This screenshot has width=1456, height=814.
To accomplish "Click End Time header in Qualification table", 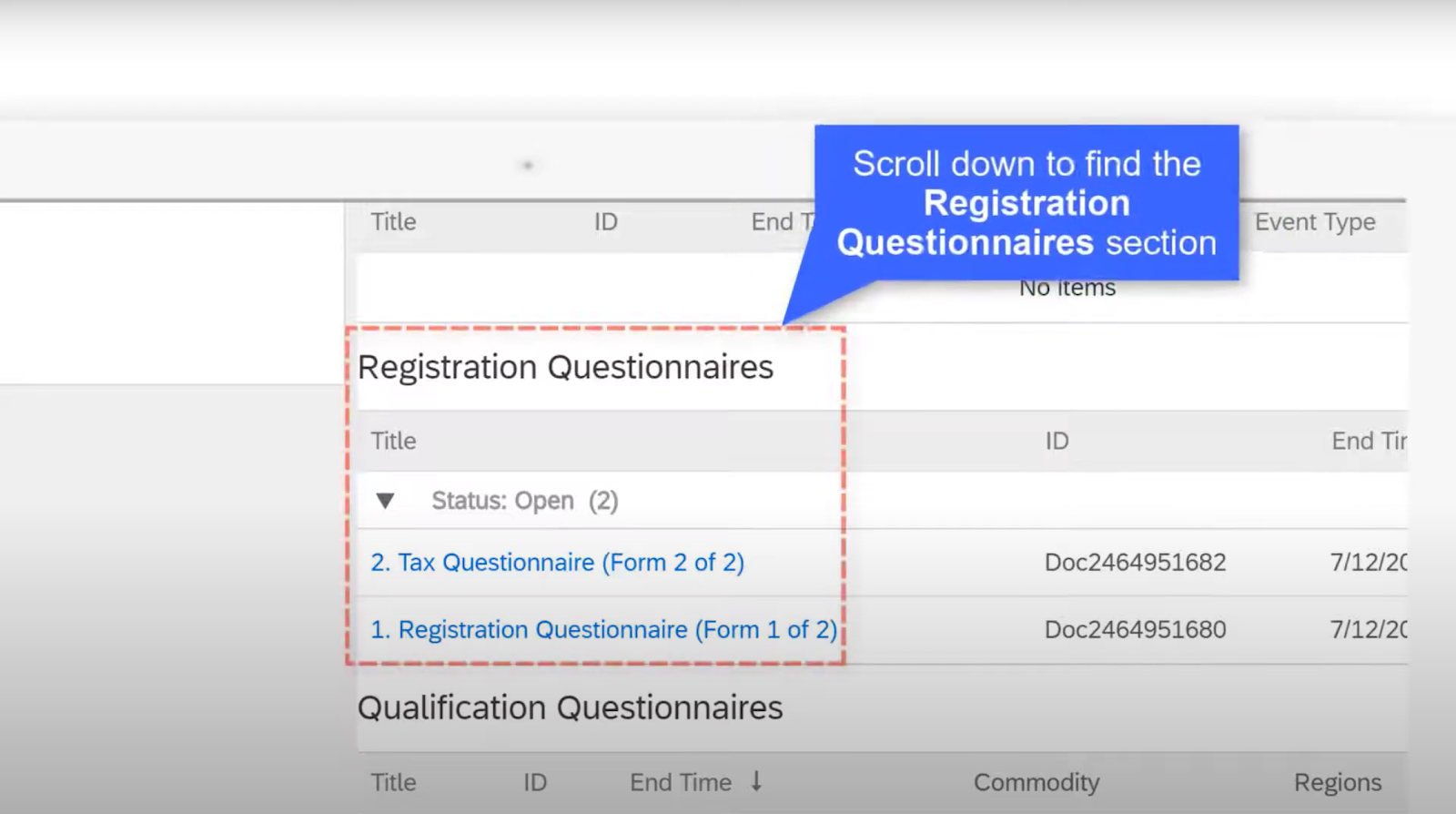I will click(x=680, y=782).
